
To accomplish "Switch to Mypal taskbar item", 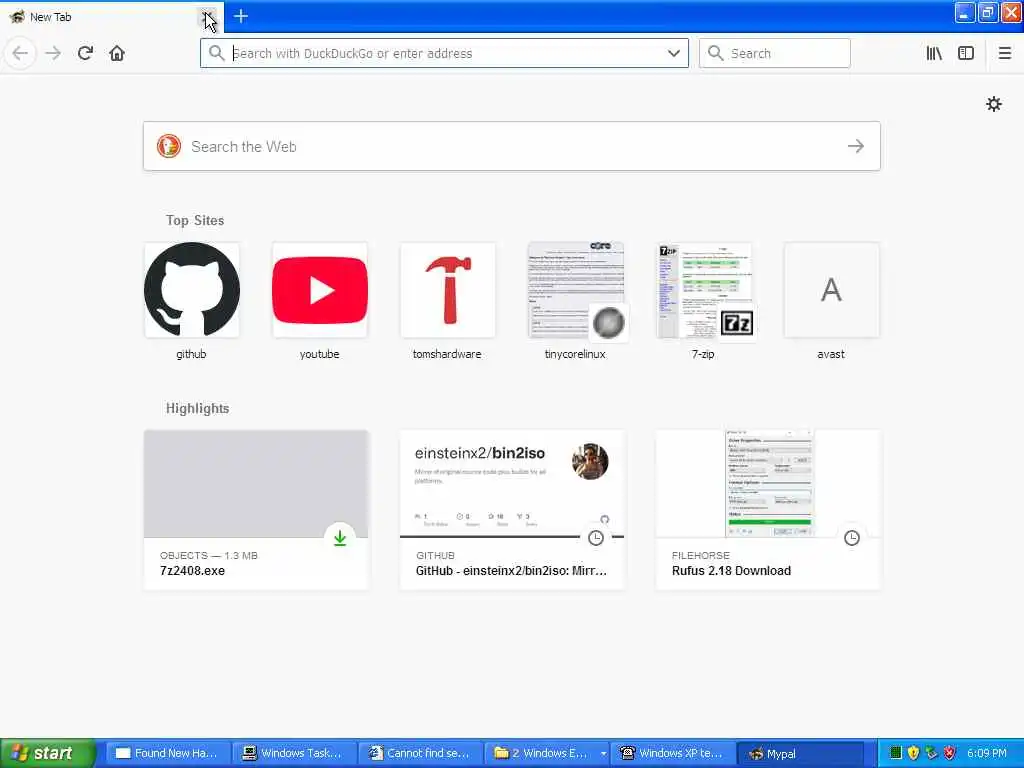I will (x=798, y=753).
